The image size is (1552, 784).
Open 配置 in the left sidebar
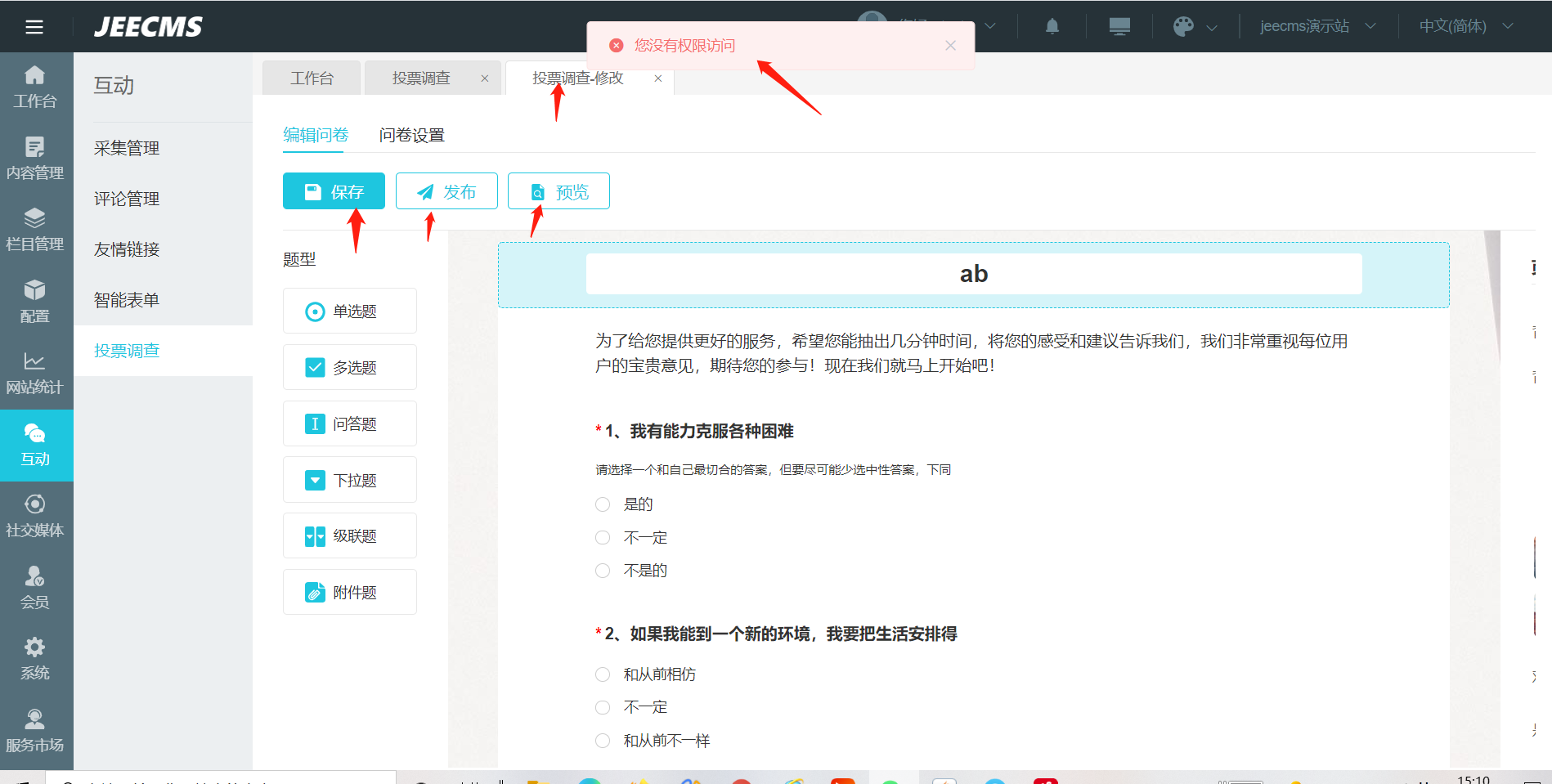point(35,302)
